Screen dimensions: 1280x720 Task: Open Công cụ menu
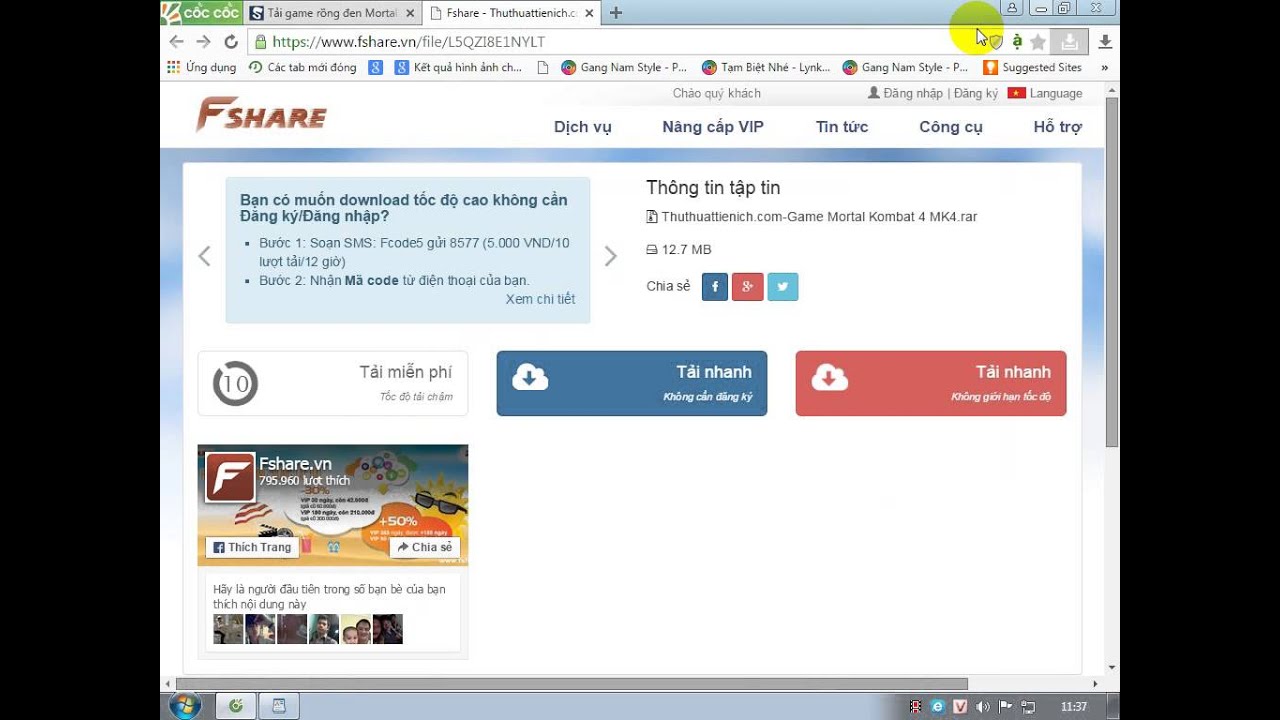click(951, 127)
